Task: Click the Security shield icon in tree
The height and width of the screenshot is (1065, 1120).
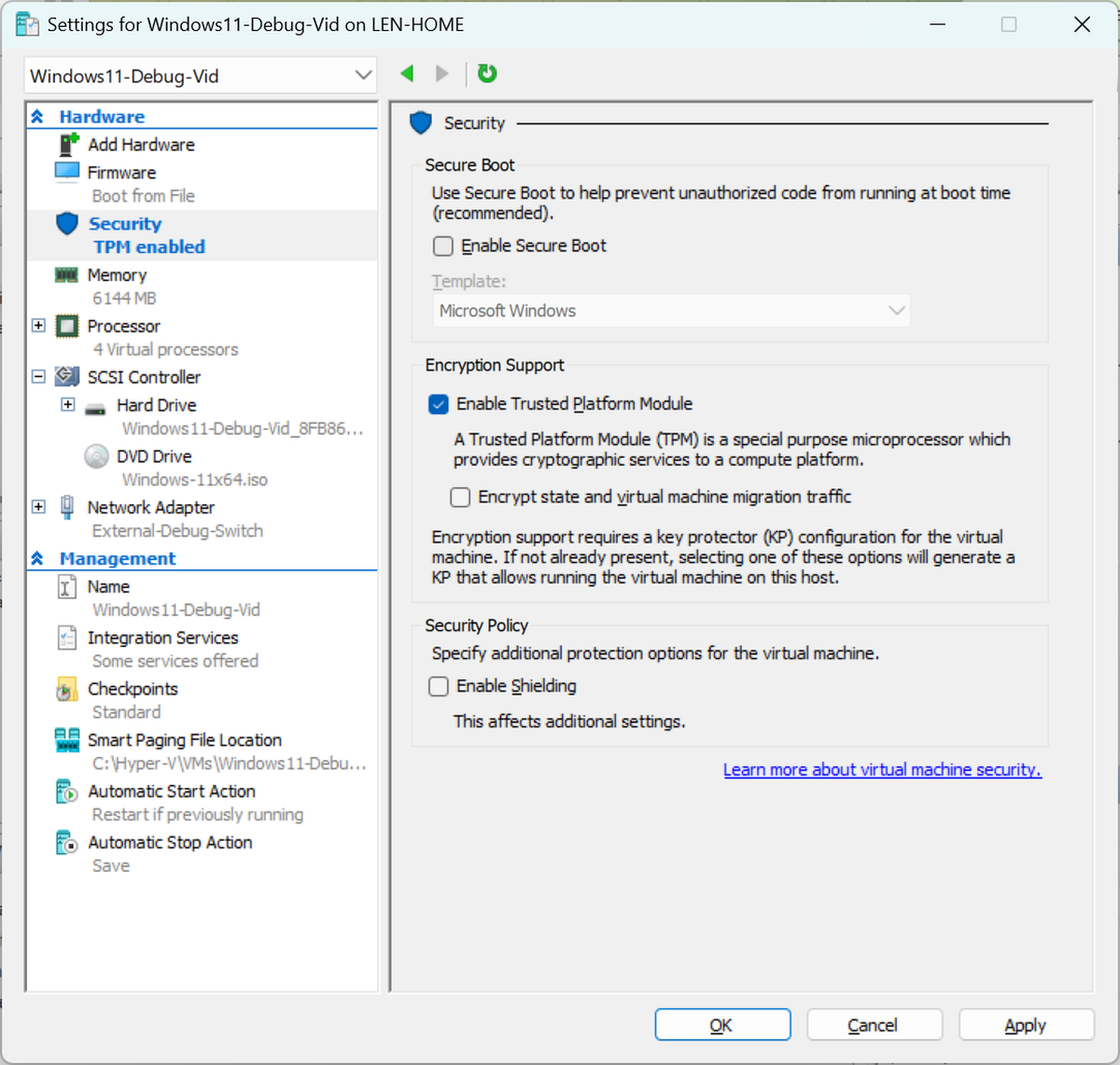Action: [x=67, y=224]
